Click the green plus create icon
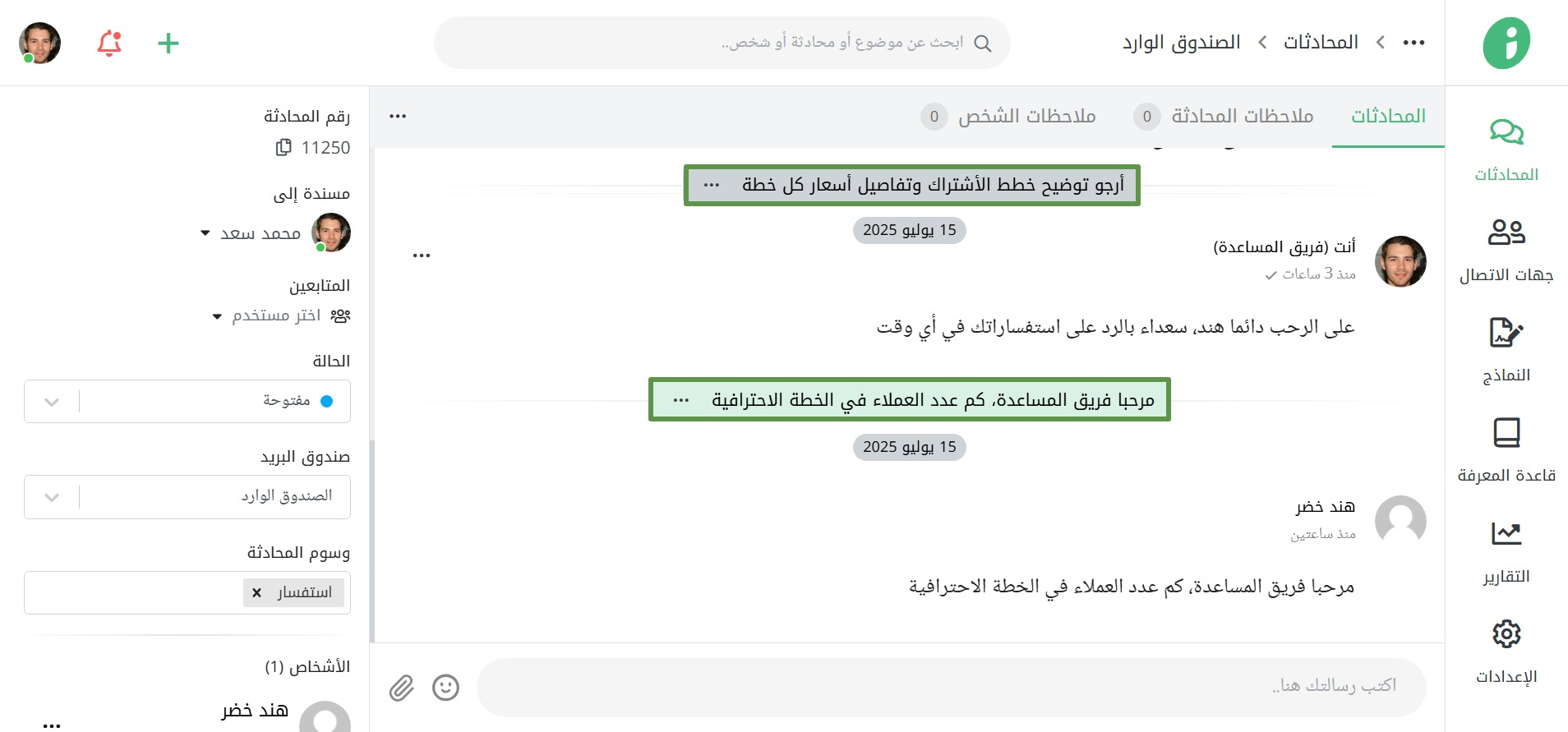This screenshot has height=732, width=1568. coord(168,43)
